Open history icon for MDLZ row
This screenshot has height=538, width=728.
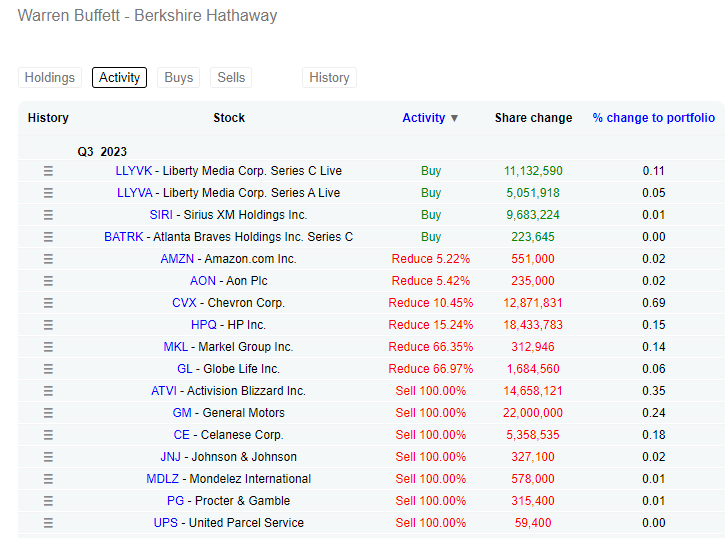48,479
